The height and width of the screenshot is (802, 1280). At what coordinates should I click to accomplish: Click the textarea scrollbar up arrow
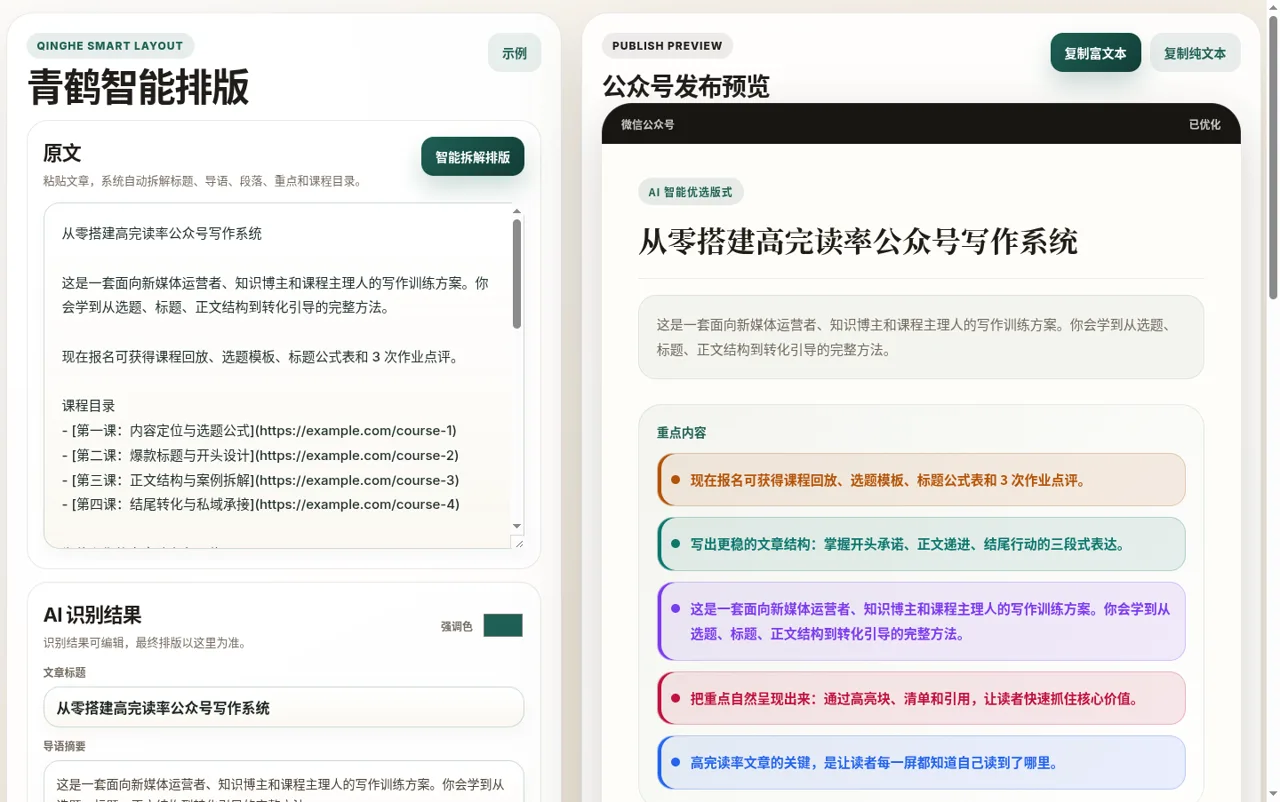[x=517, y=211]
